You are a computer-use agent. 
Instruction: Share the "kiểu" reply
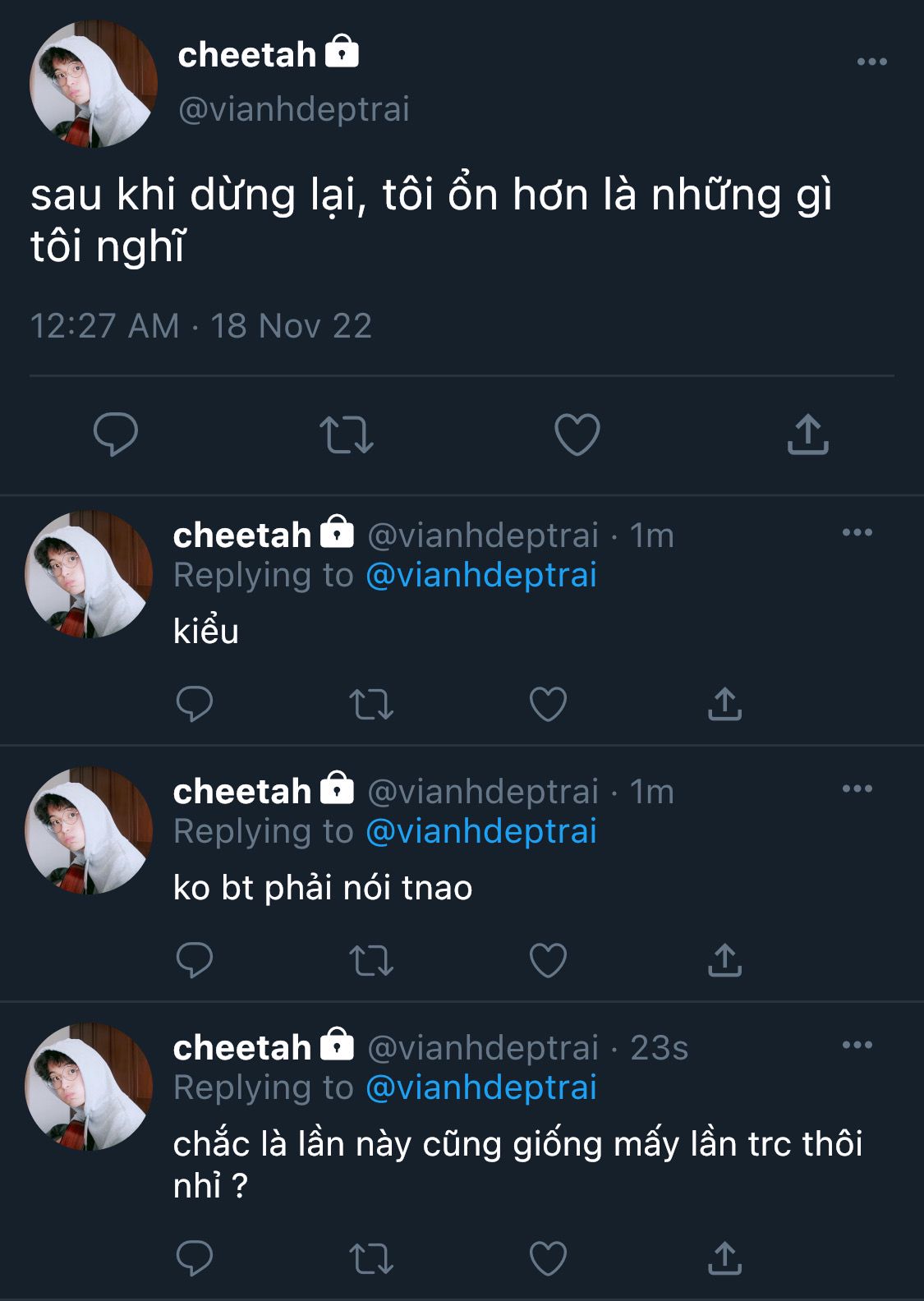724,704
